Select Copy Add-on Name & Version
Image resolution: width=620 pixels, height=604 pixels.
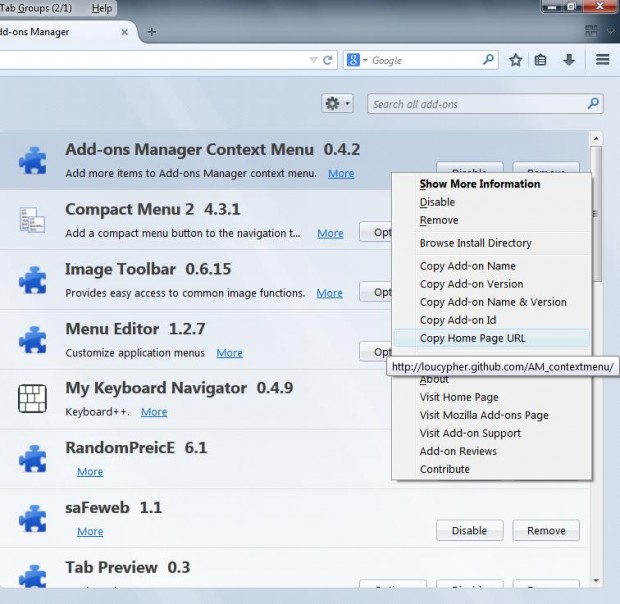491,302
